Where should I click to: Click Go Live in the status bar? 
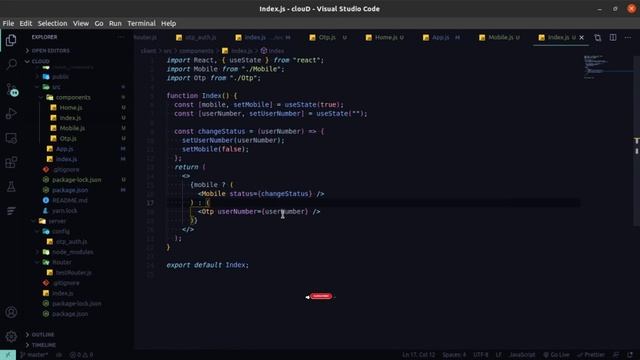557,355
